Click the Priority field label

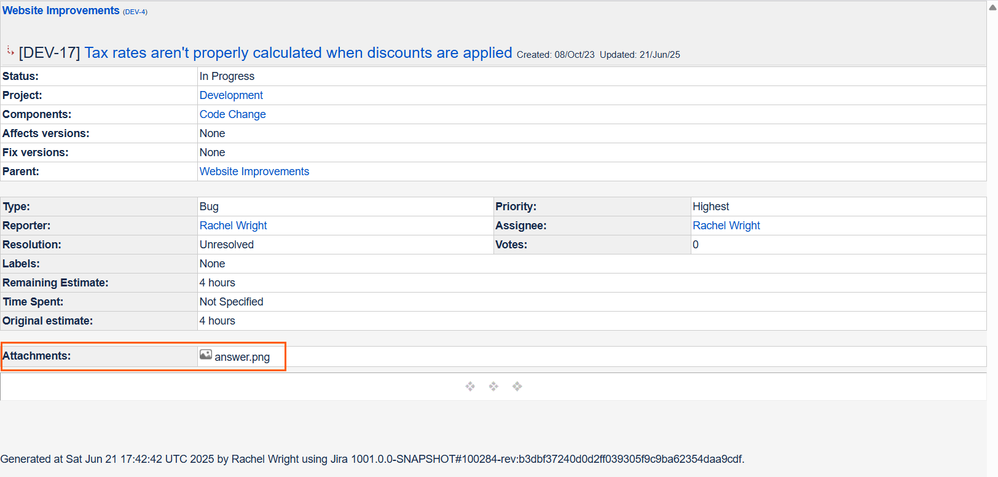click(x=516, y=206)
